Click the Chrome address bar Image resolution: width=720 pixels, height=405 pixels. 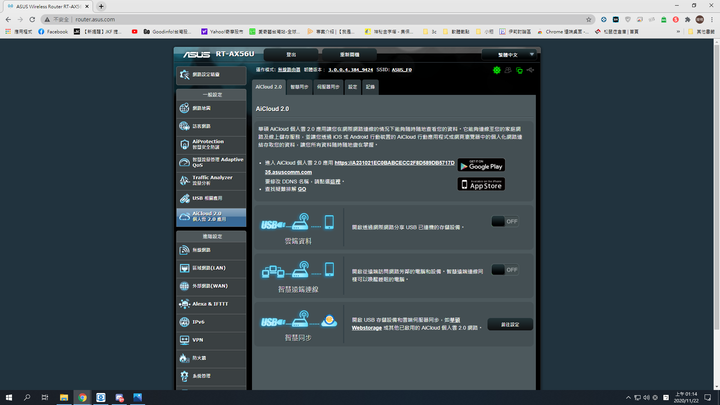tap(317, 19)
